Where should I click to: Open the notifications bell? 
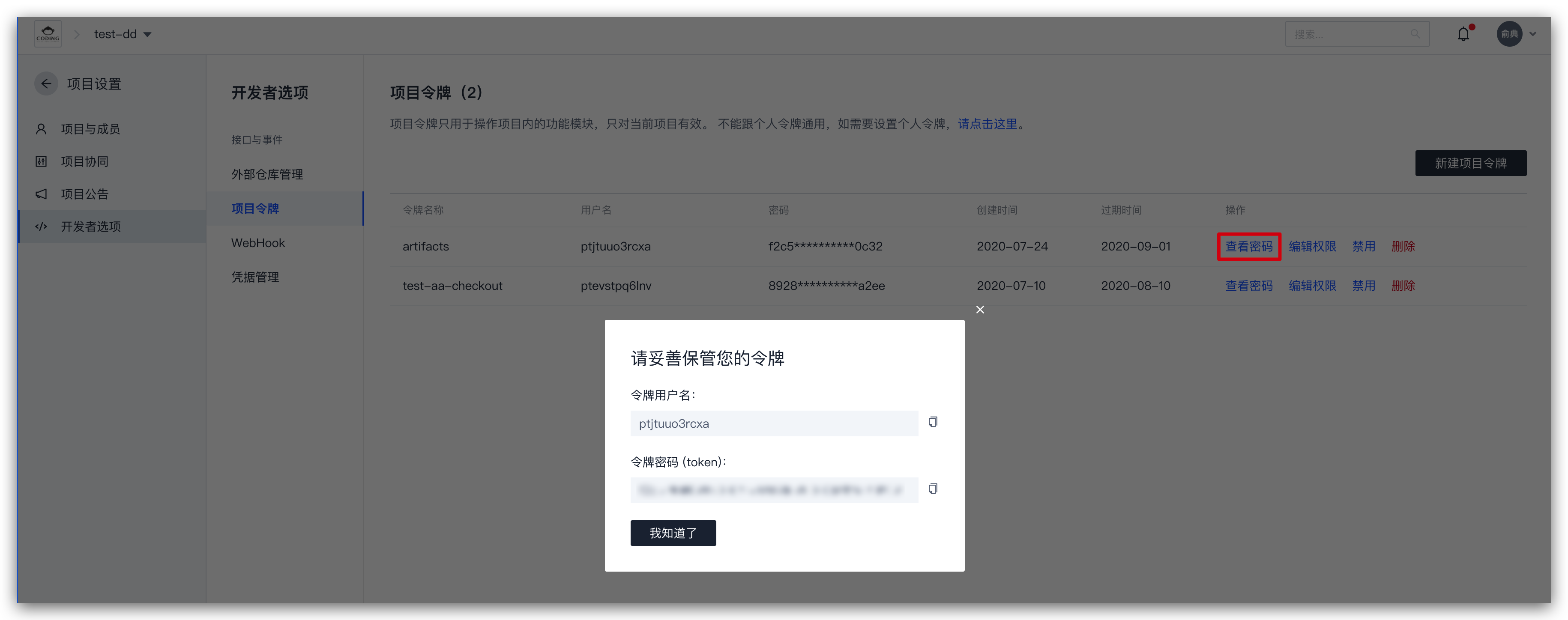click(x=1463, y=34)
